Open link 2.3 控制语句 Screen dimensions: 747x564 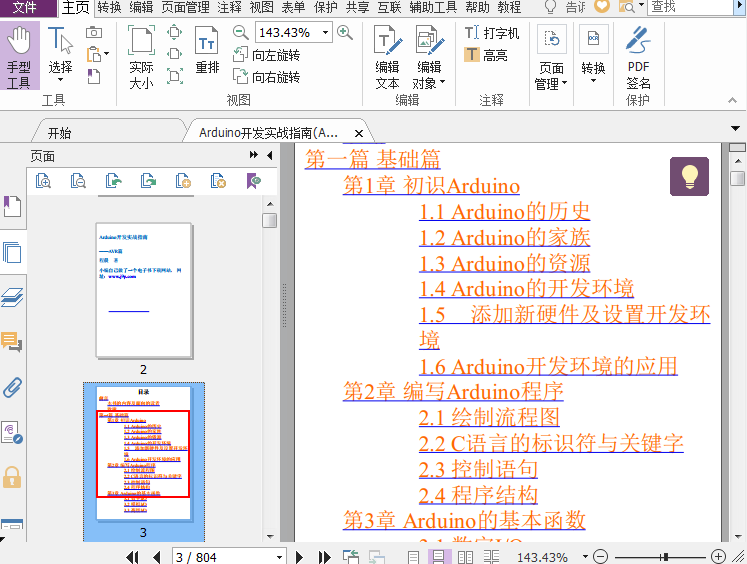pyautogui.click(x=478, y=469)
